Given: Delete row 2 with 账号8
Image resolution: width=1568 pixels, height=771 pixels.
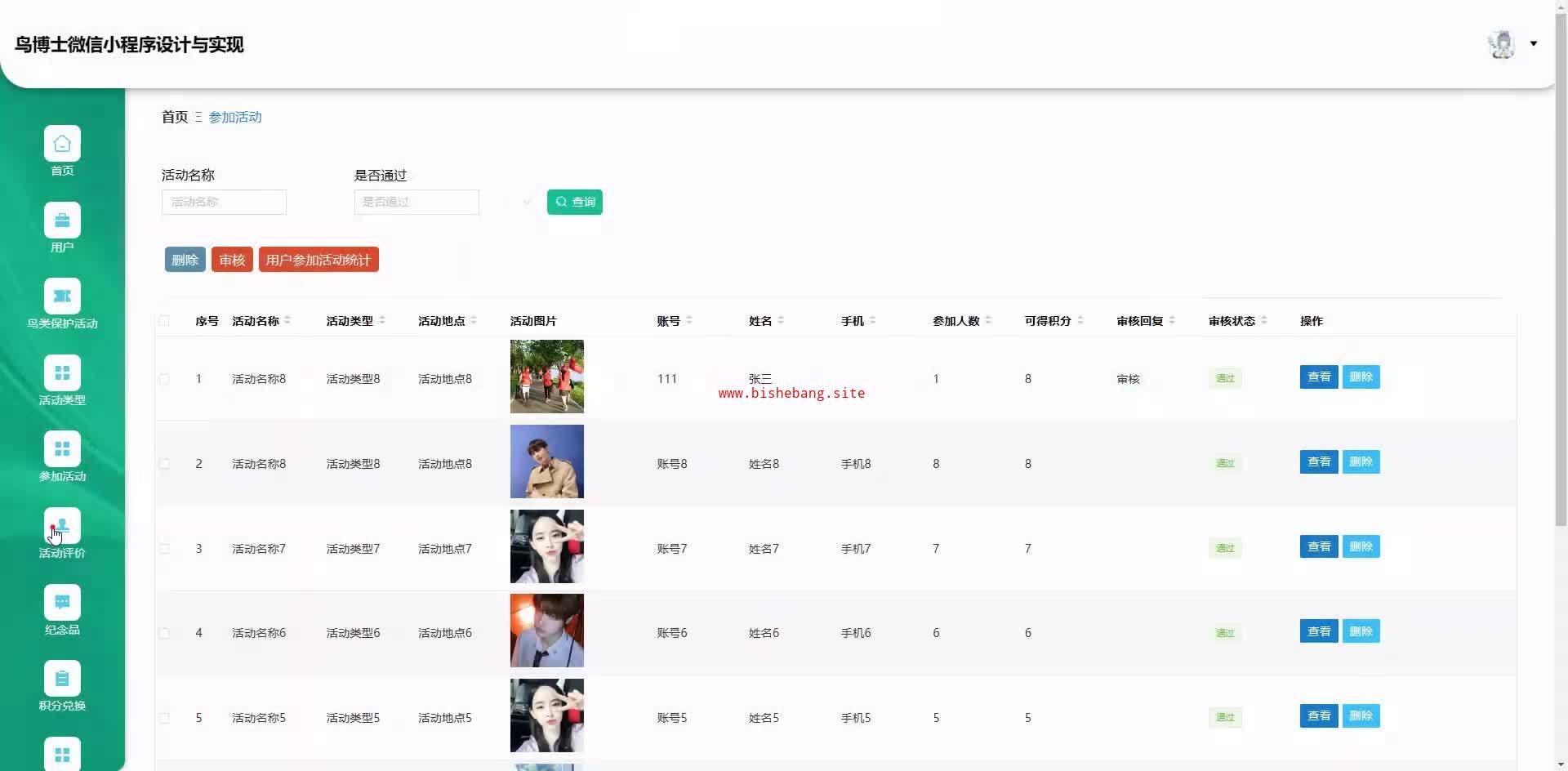Looking at the screenshot, I should (1361, 461).
